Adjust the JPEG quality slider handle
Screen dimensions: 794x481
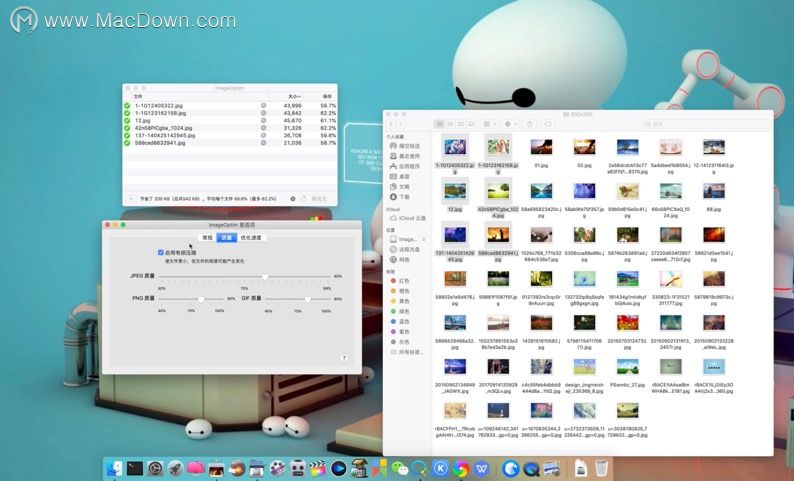(x=265, y=277)
